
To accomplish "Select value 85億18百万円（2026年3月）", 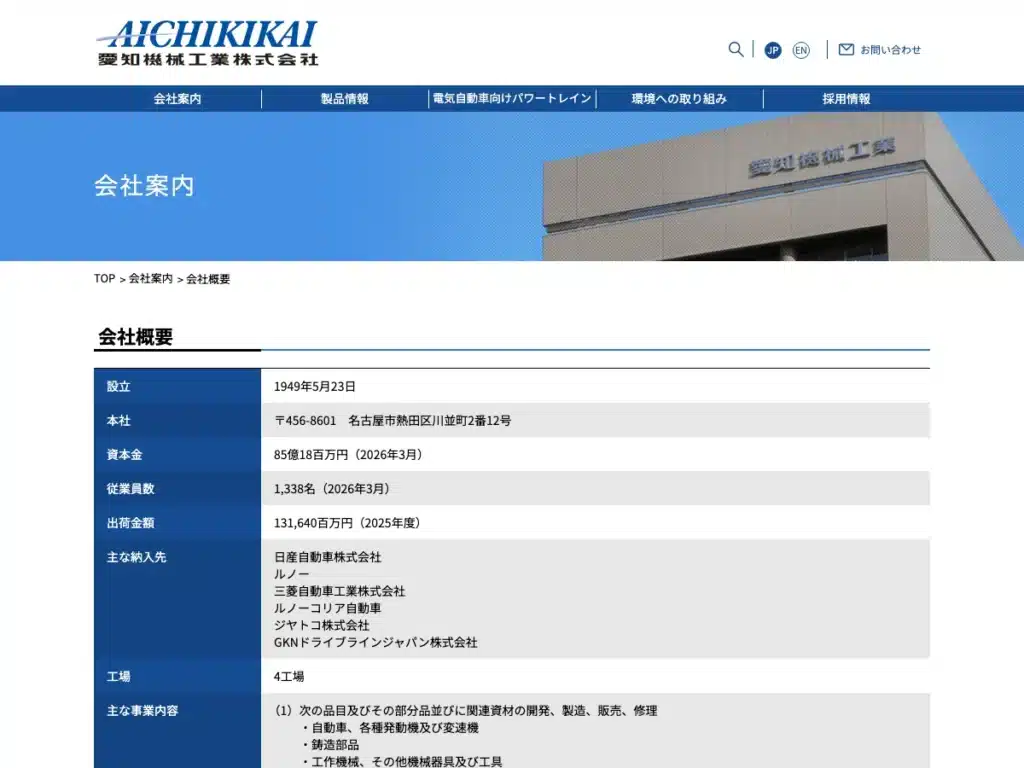I will (350, 455).
